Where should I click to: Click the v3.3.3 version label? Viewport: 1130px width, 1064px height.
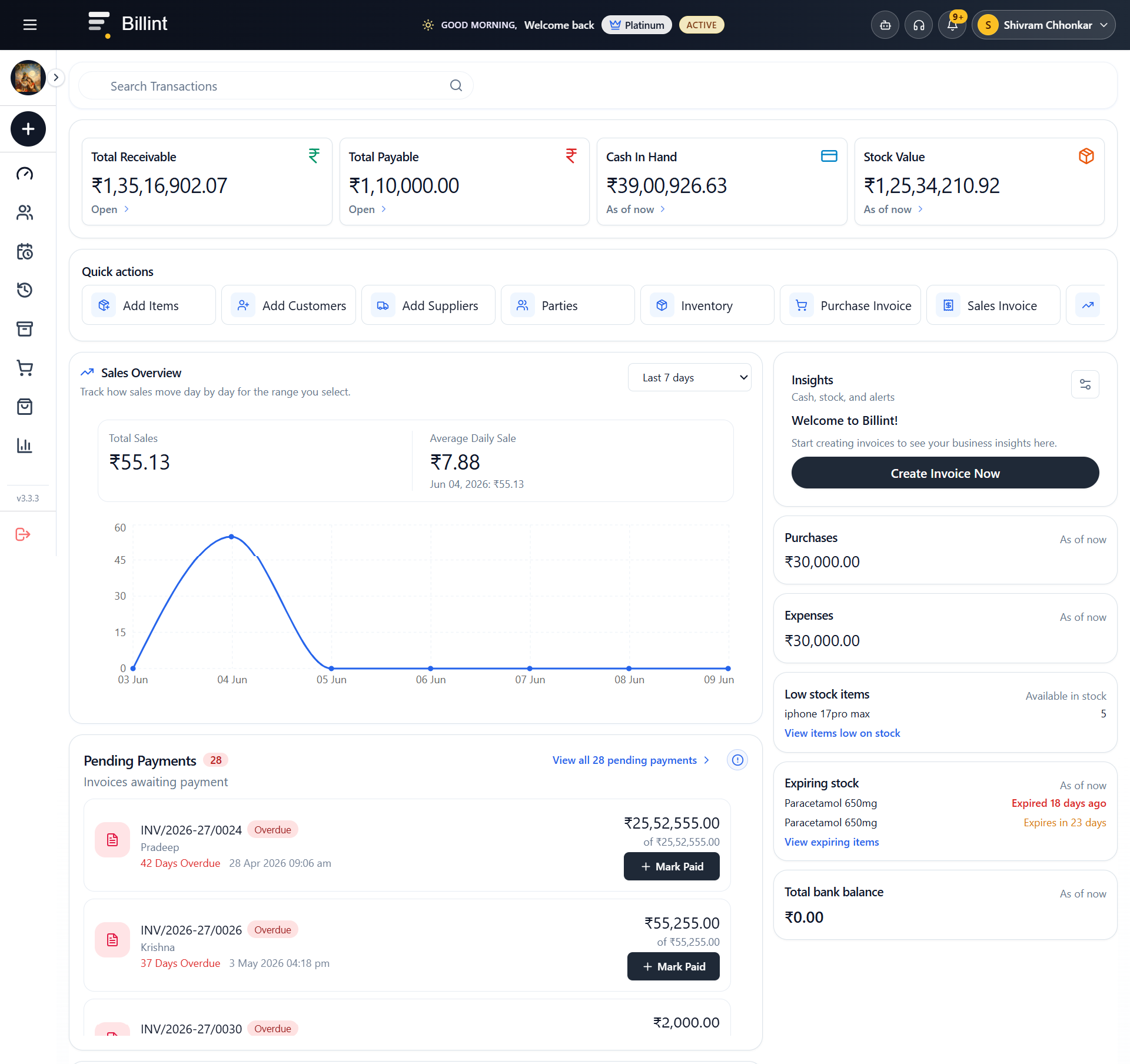pyautogui.click(x=28, y=498)
